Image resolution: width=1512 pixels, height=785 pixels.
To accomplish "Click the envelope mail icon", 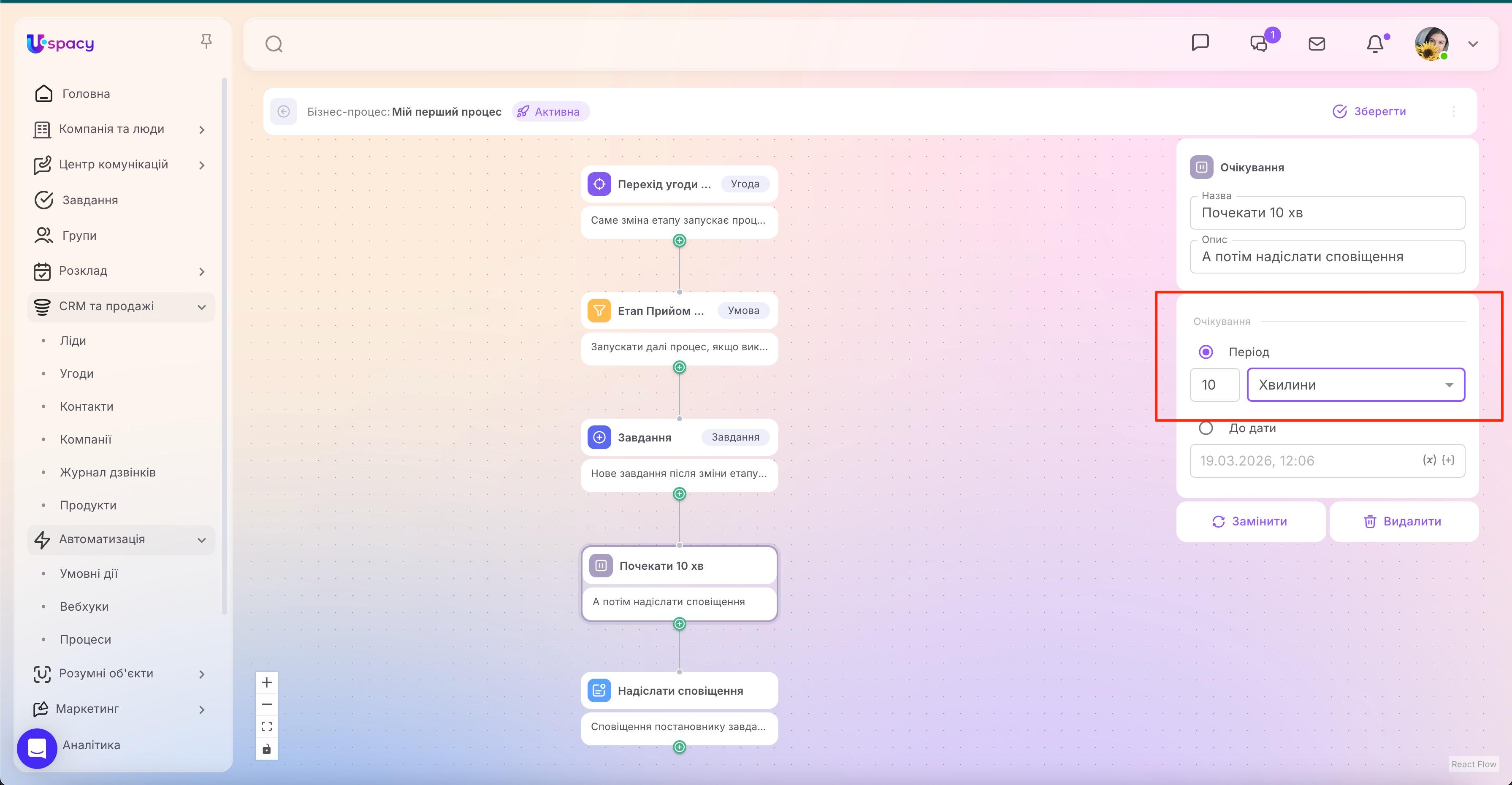I will click(x=1317, y=43).
